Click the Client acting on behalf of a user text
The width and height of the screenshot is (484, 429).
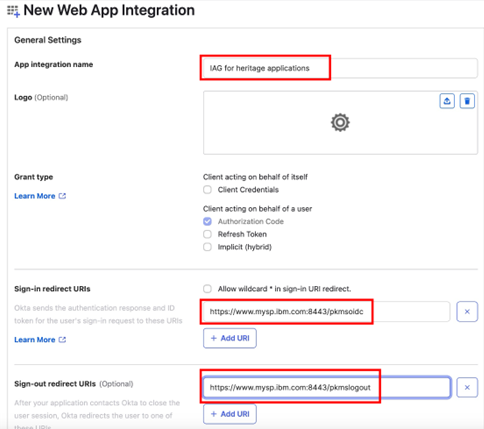tap(257, 209)
